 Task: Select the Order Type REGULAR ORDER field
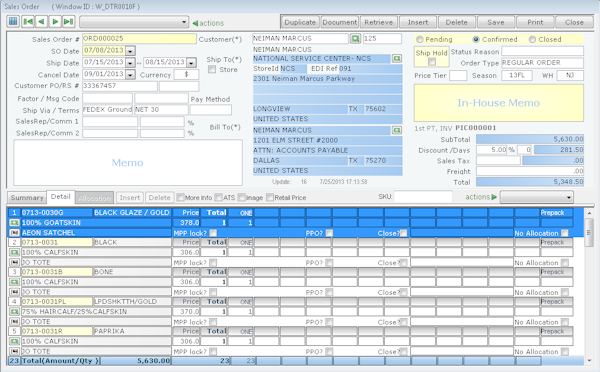coord(542,62)
